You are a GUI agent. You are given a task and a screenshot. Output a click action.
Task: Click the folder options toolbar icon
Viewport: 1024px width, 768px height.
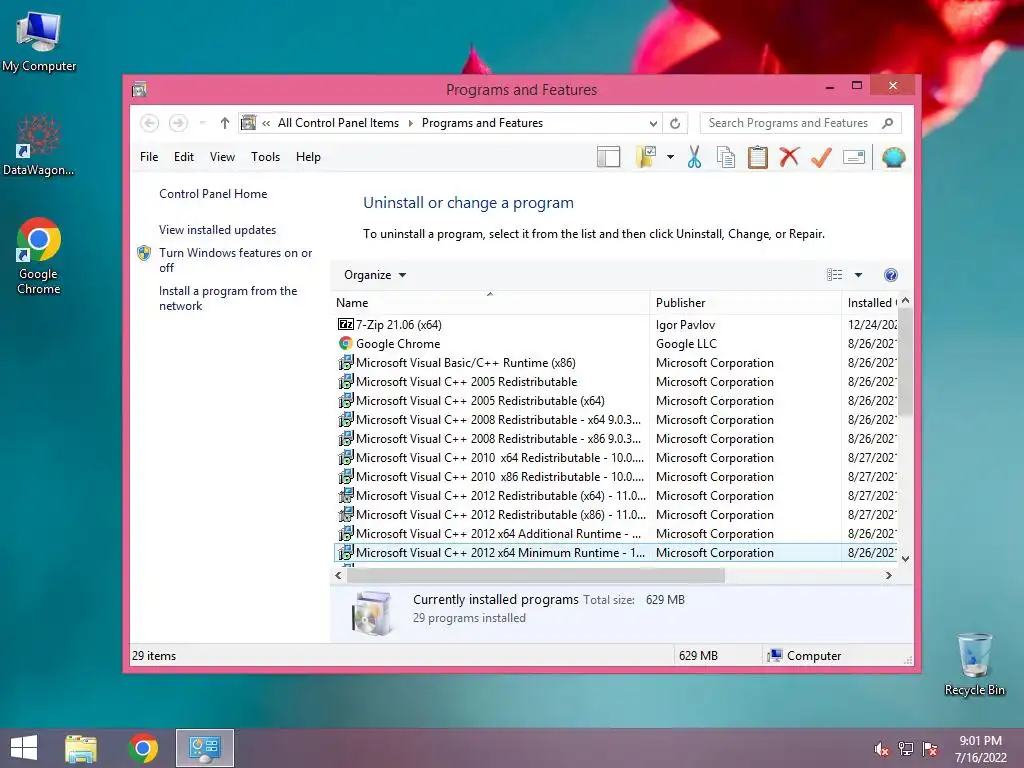point(645,157)
